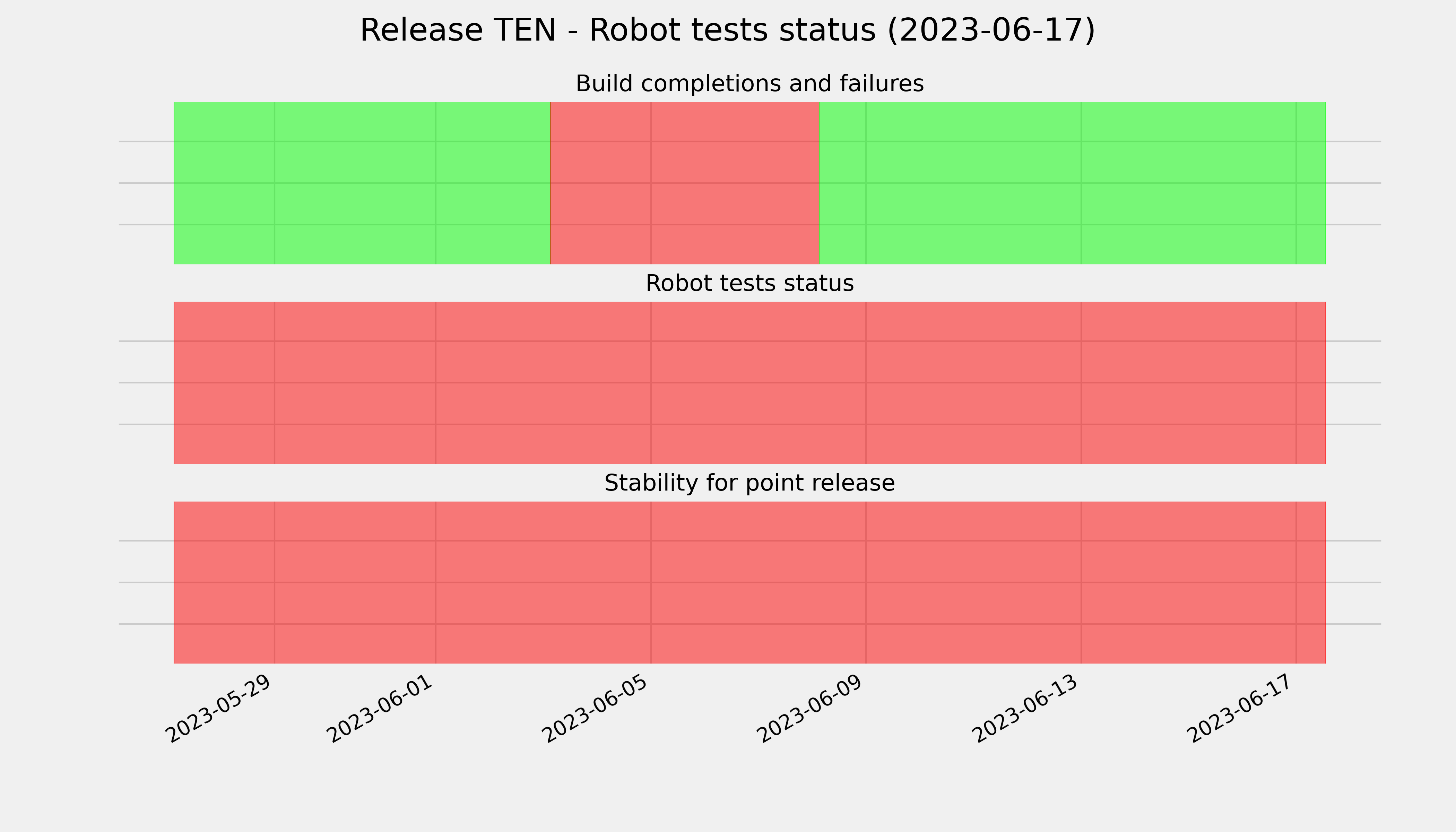Click the 'Robot tests status' subplot title
Image resolution: width=1456 pixels, height=832 pixels.
[750, 284]
